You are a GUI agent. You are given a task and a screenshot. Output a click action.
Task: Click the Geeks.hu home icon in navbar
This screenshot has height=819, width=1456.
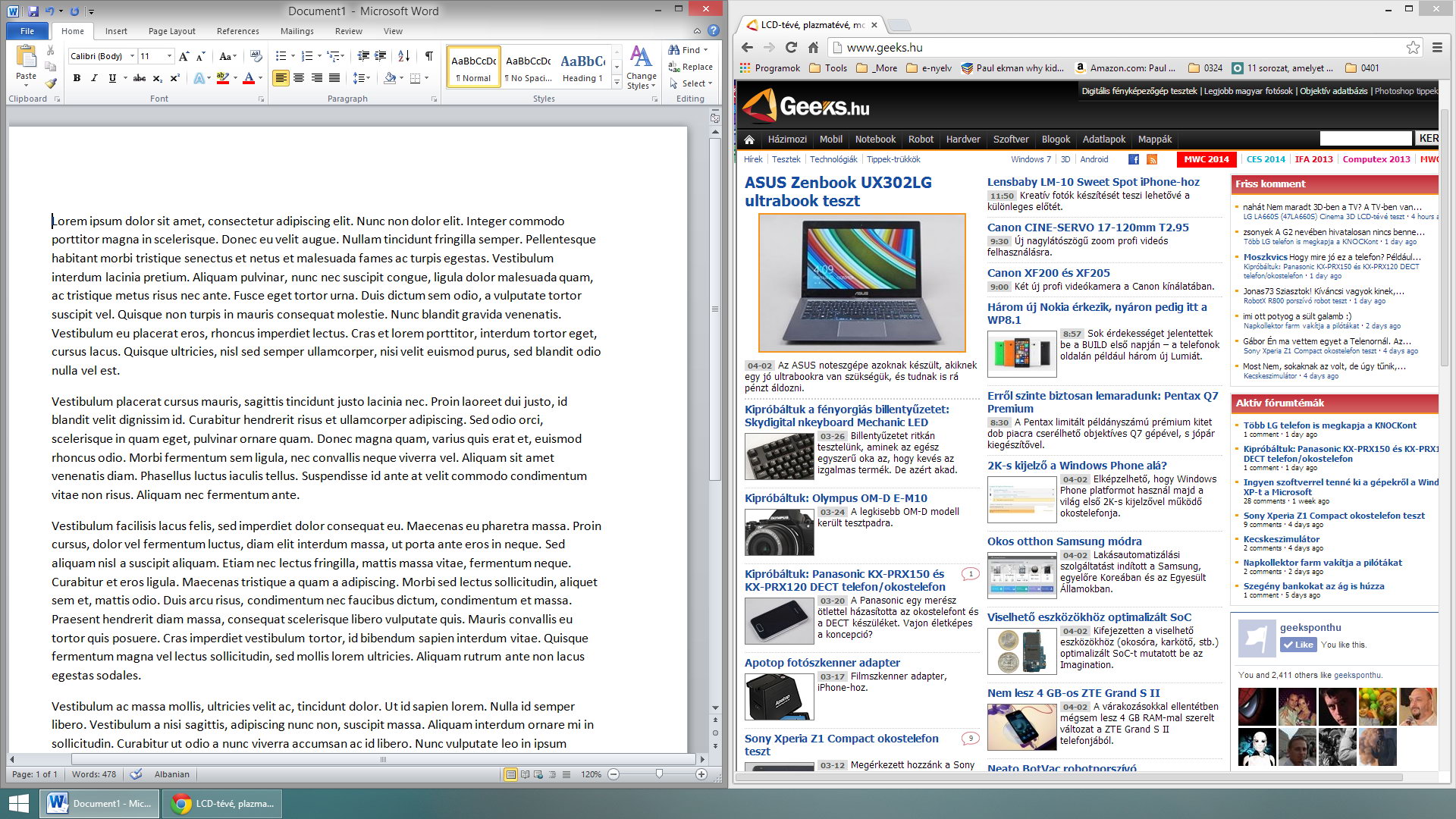tap(749, 140)
